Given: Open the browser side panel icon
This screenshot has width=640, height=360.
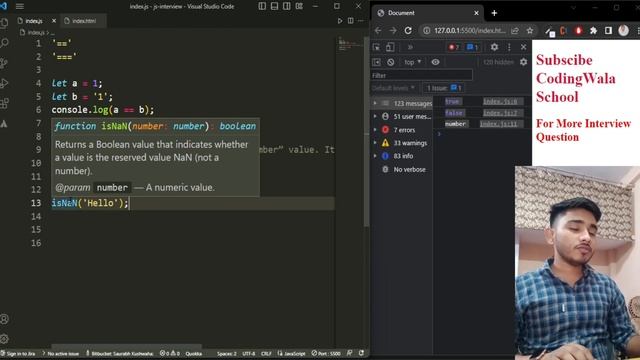Looking at the screenshot, I should pos(608,31).
